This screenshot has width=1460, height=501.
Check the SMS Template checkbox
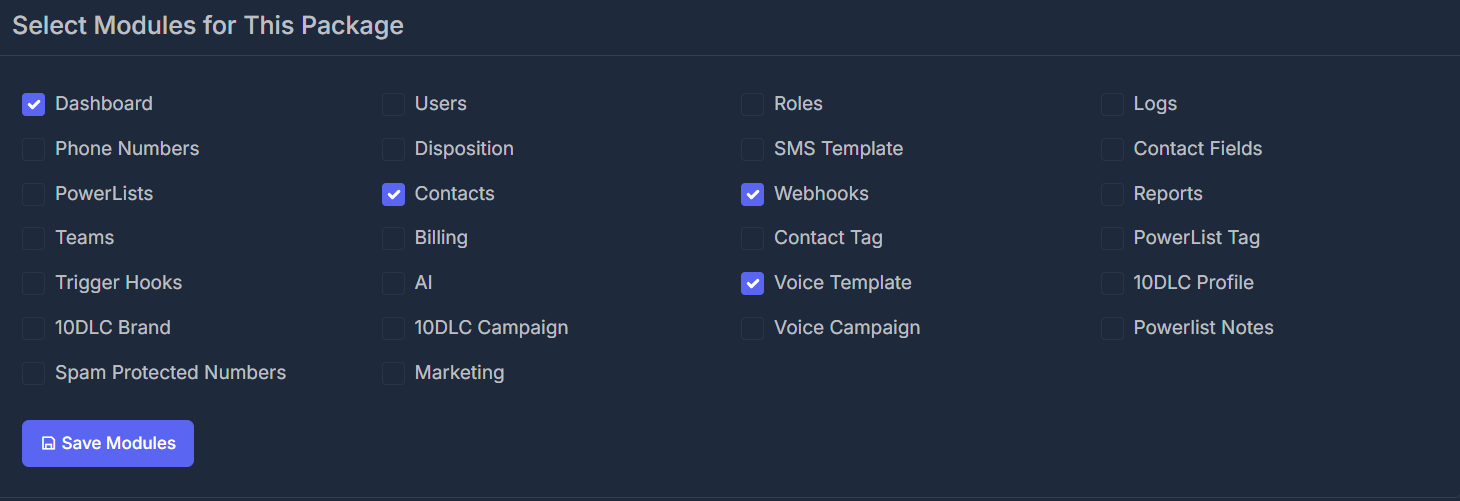pos(752,149)
